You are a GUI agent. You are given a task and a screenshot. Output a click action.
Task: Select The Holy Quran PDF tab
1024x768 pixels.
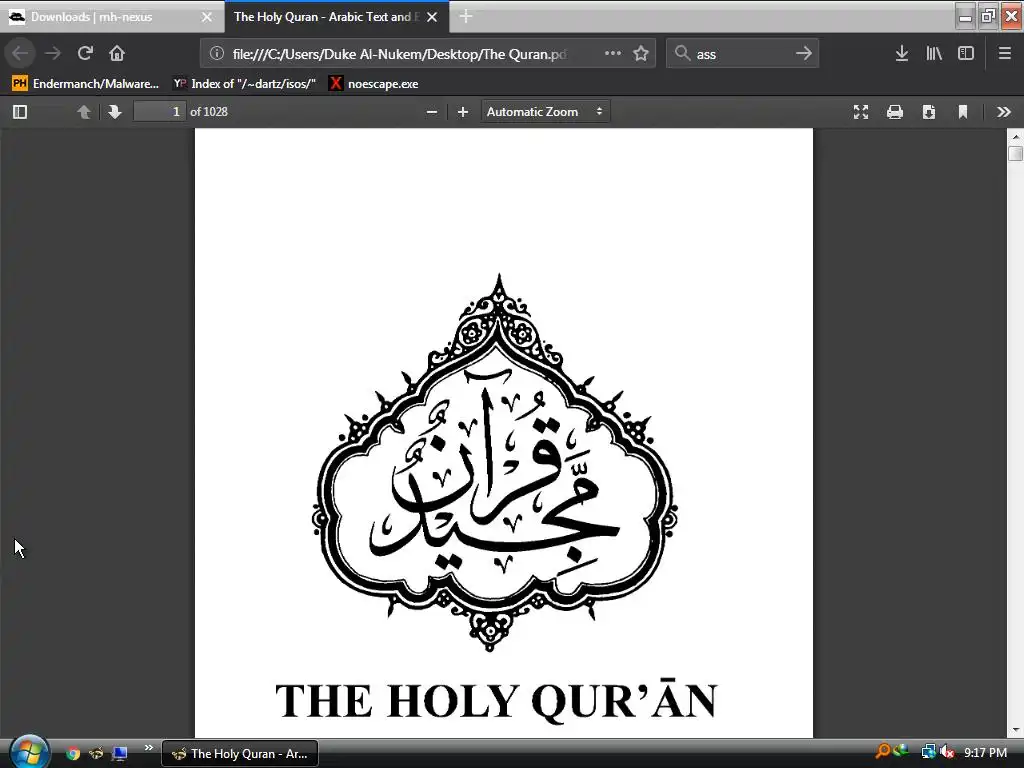click(337, 17)
